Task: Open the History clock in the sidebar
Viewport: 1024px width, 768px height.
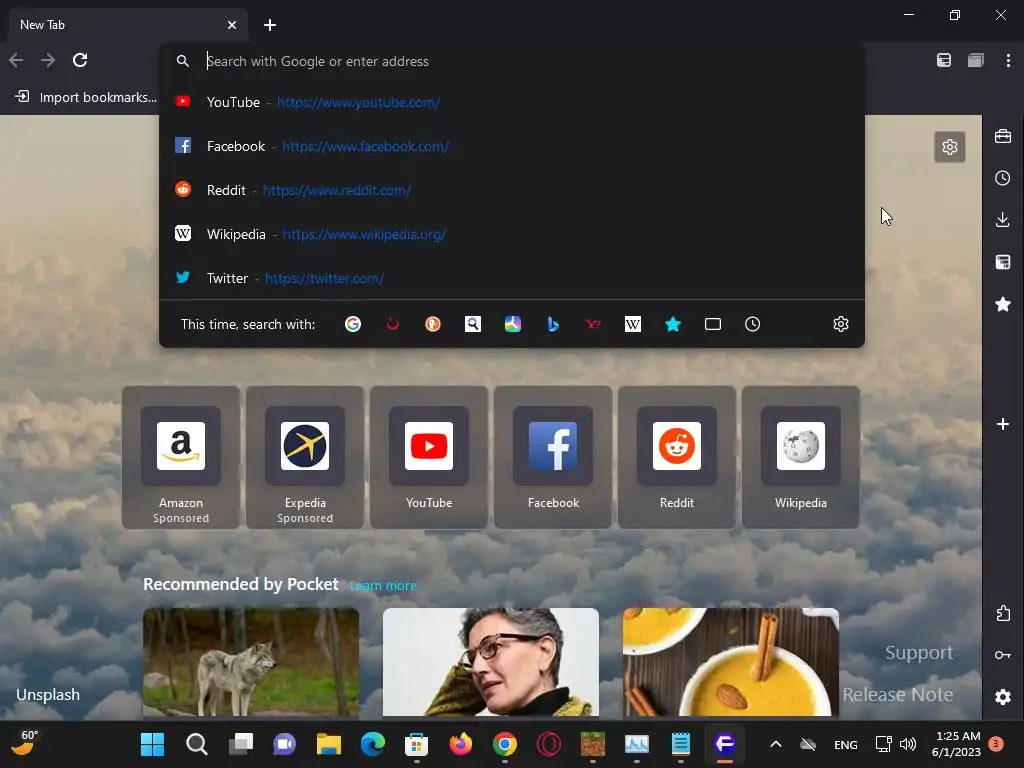Action: (x=1002, y=178)
